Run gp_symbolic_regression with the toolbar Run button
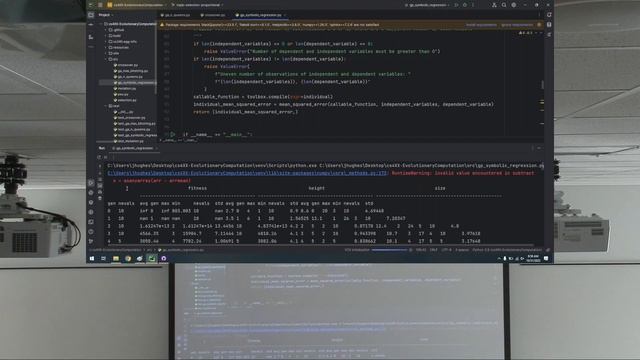The height and width of the screenshot is (360, 640). pos(456,5)
